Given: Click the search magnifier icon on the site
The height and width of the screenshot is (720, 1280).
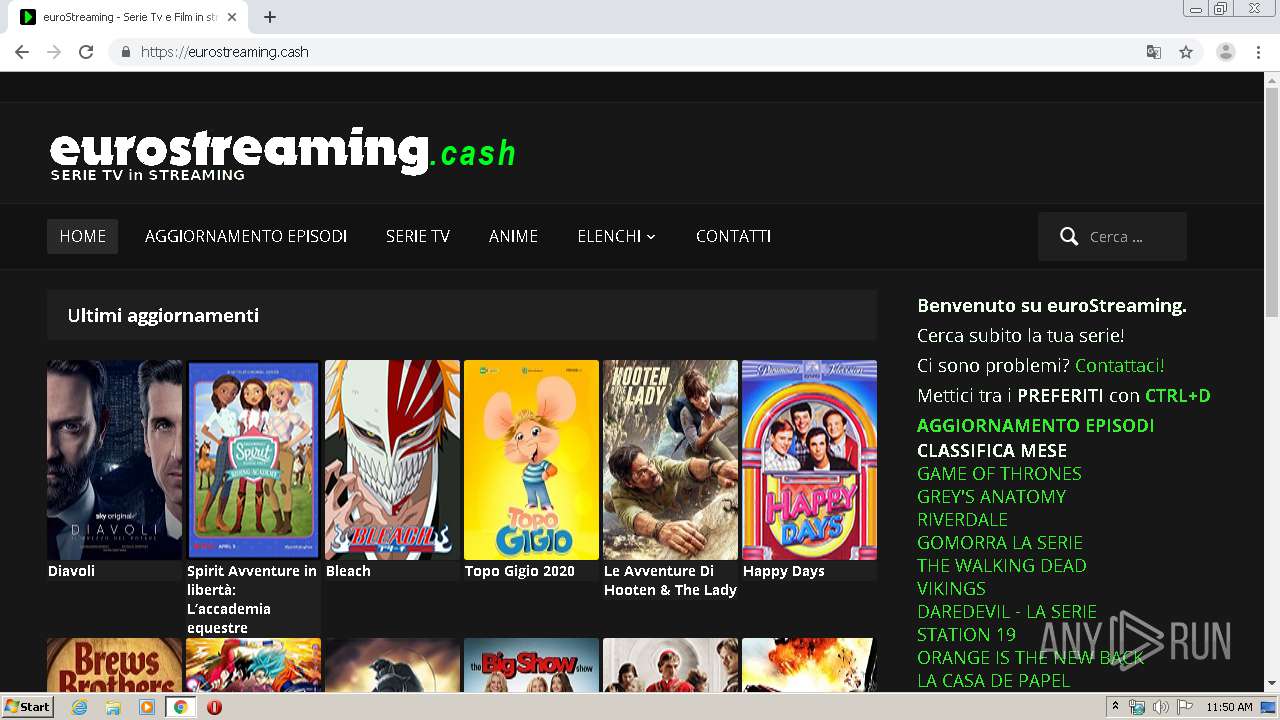Looking at the screenshot, I should click(1069, 237).
